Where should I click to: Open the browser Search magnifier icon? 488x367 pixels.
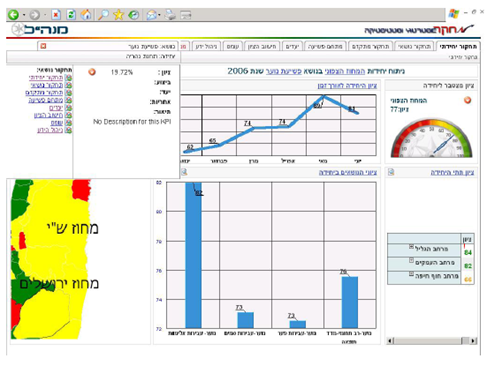104,15
